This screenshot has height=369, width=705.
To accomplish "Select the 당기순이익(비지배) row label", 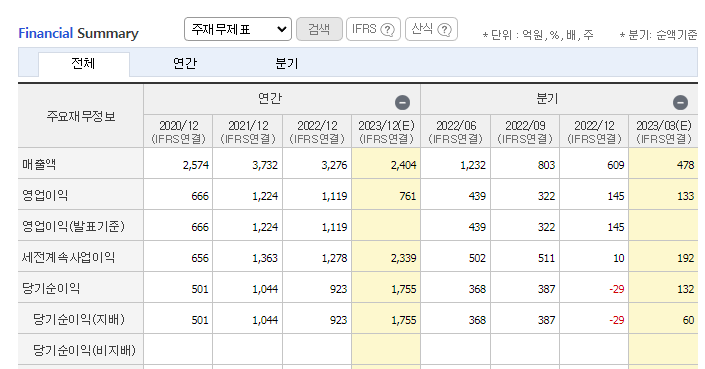I will pyautogui.click(x=84, y=350).
